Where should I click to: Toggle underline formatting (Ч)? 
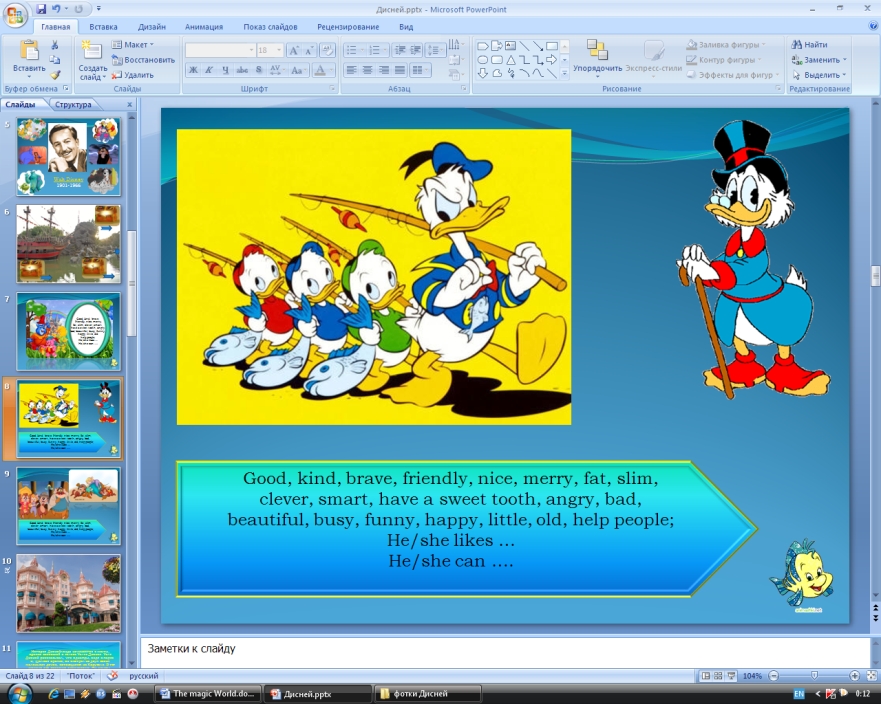pos(225,70)
